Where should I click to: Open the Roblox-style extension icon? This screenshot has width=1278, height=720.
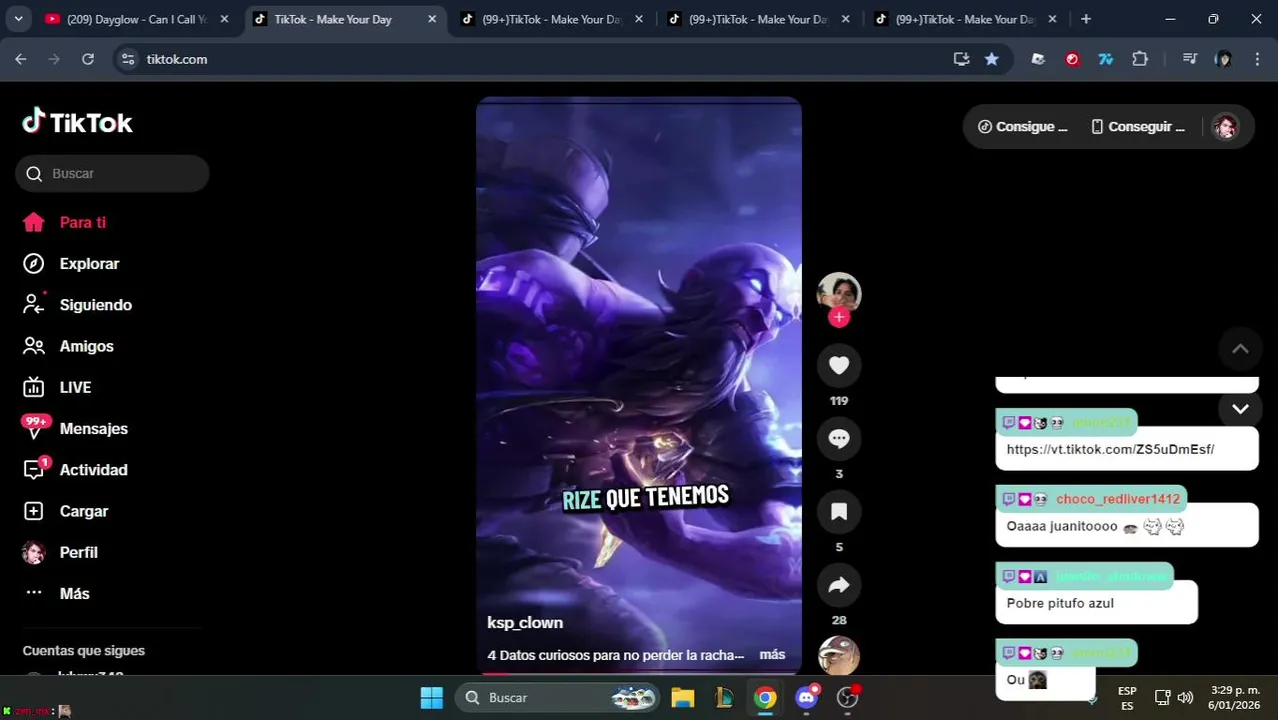pos(1038,59)
